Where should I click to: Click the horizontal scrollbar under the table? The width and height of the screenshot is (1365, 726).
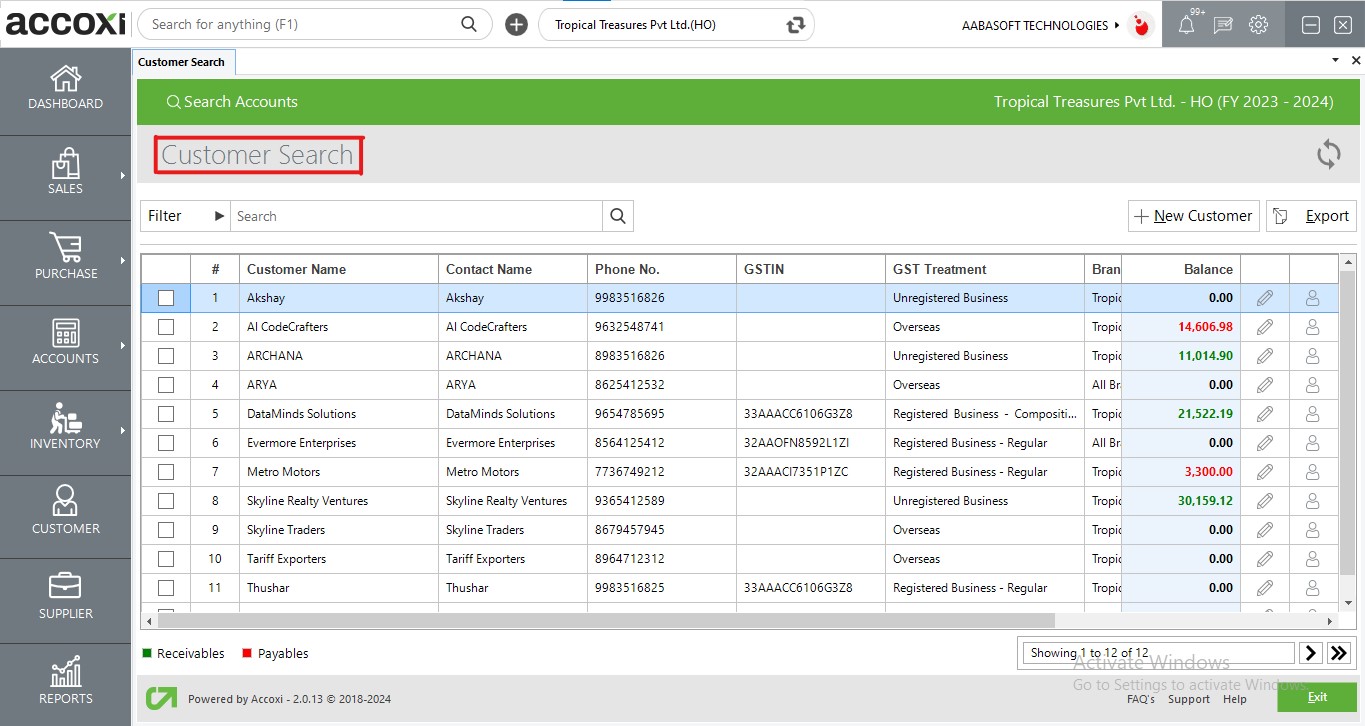point(600,621)
